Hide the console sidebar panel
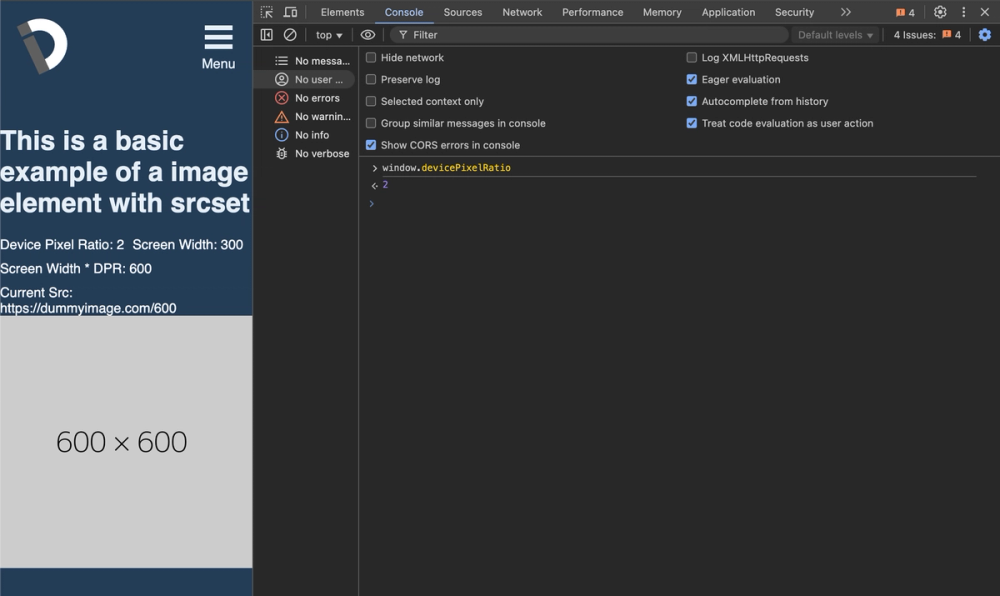This screenshot has height=596, width=1000. pyautogui.click(x=267, y=35)
